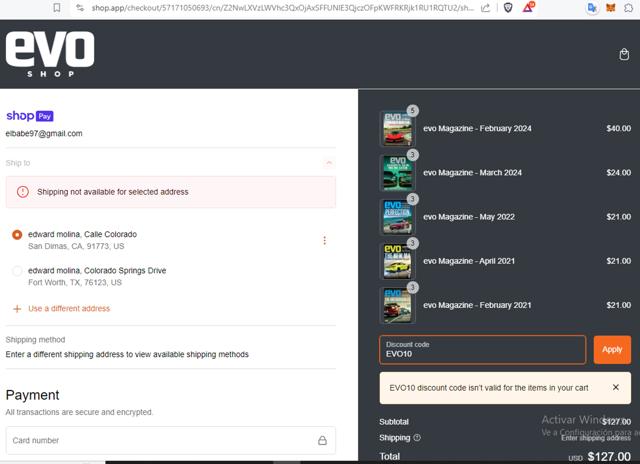
Task: Click the February 2024 magazine thumbnail
Action: [397, 129]
